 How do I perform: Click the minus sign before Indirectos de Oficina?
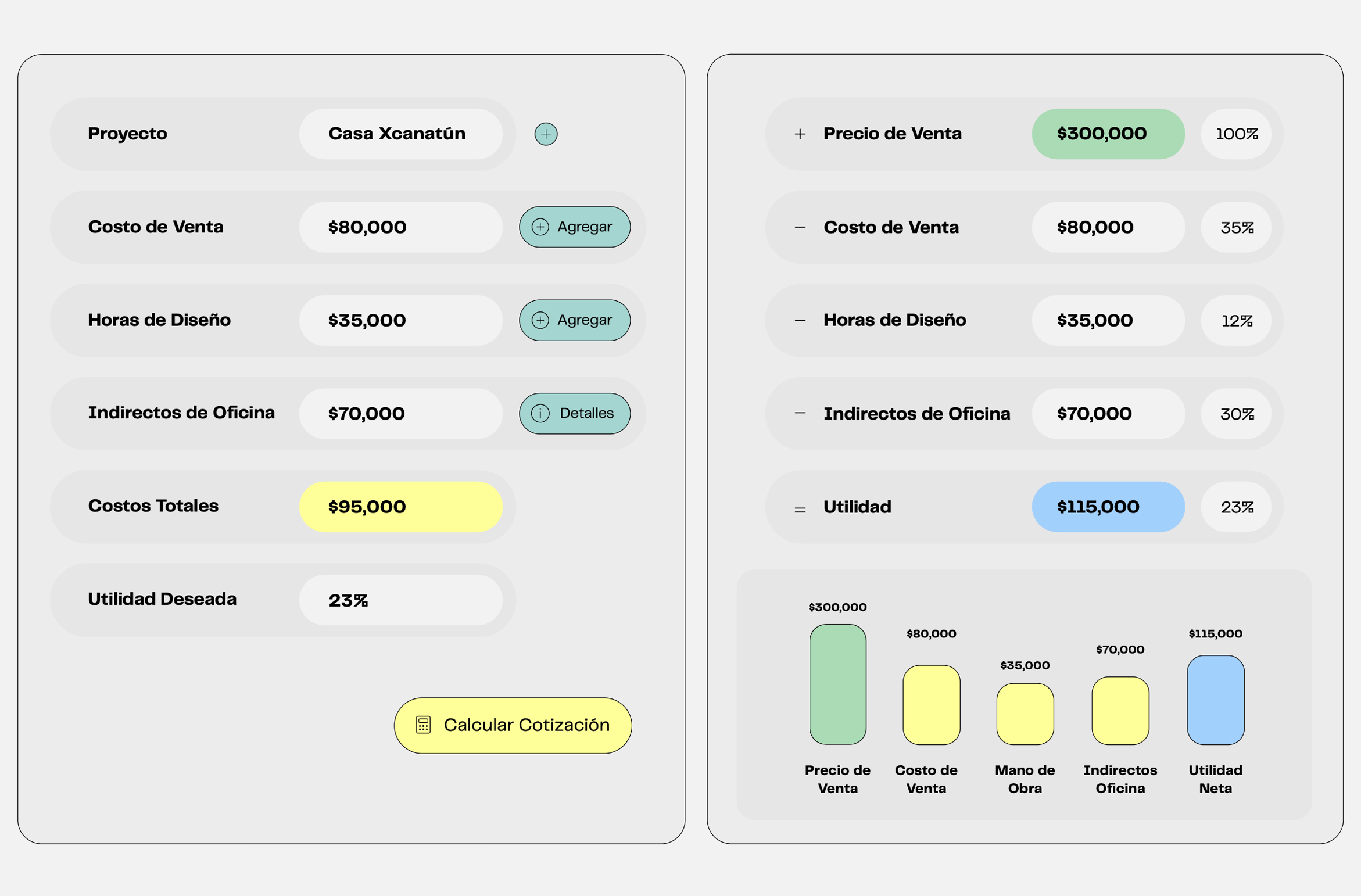coord(800,413)
